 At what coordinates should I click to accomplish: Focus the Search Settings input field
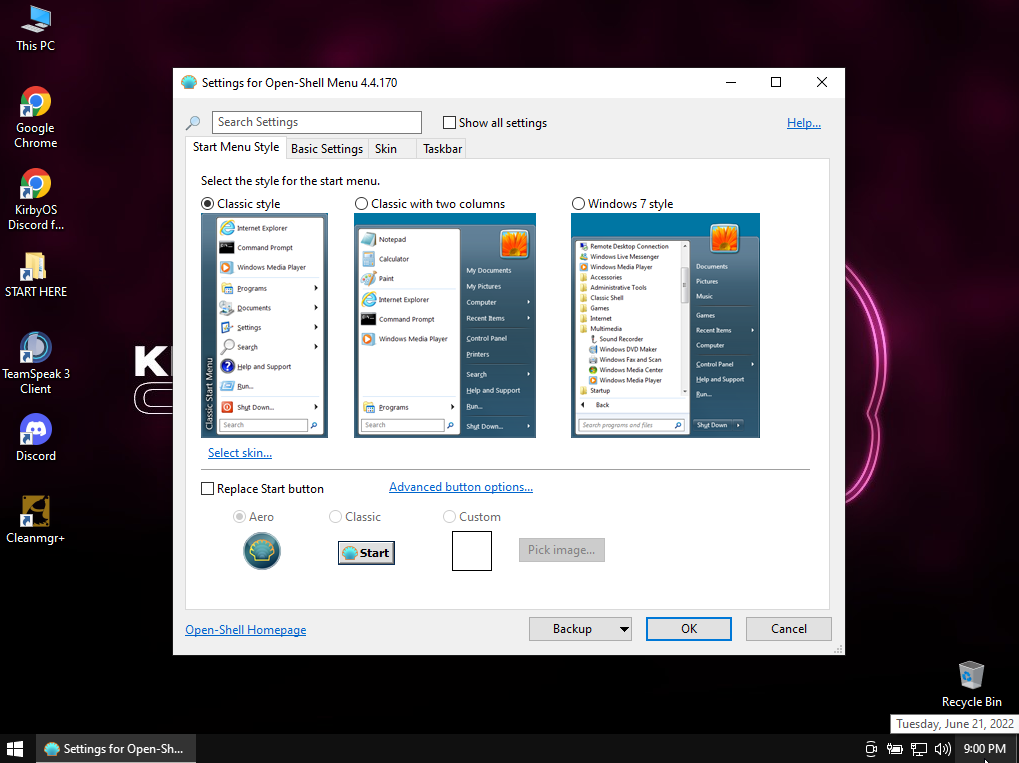(316, 122)
